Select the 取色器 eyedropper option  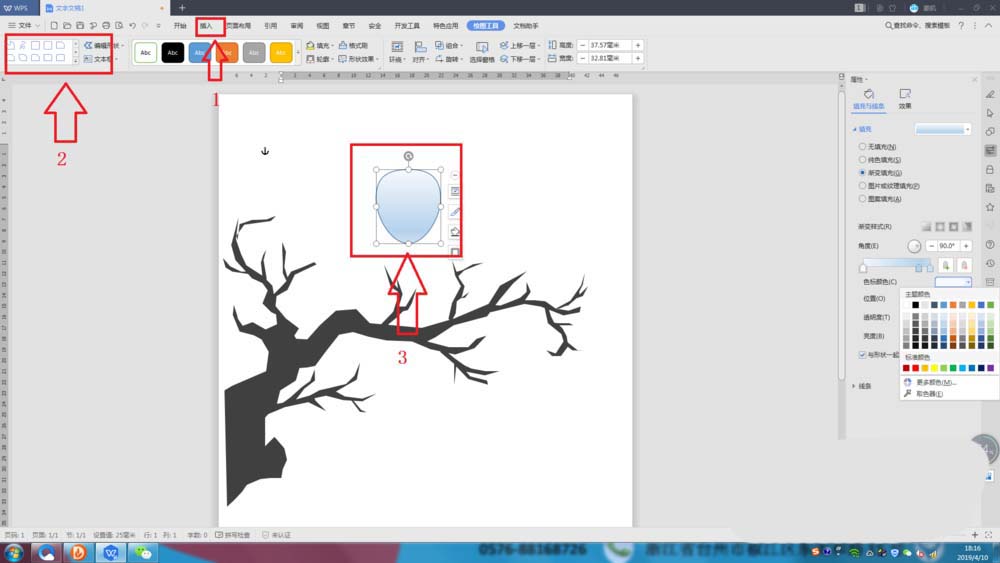point(923,394)
